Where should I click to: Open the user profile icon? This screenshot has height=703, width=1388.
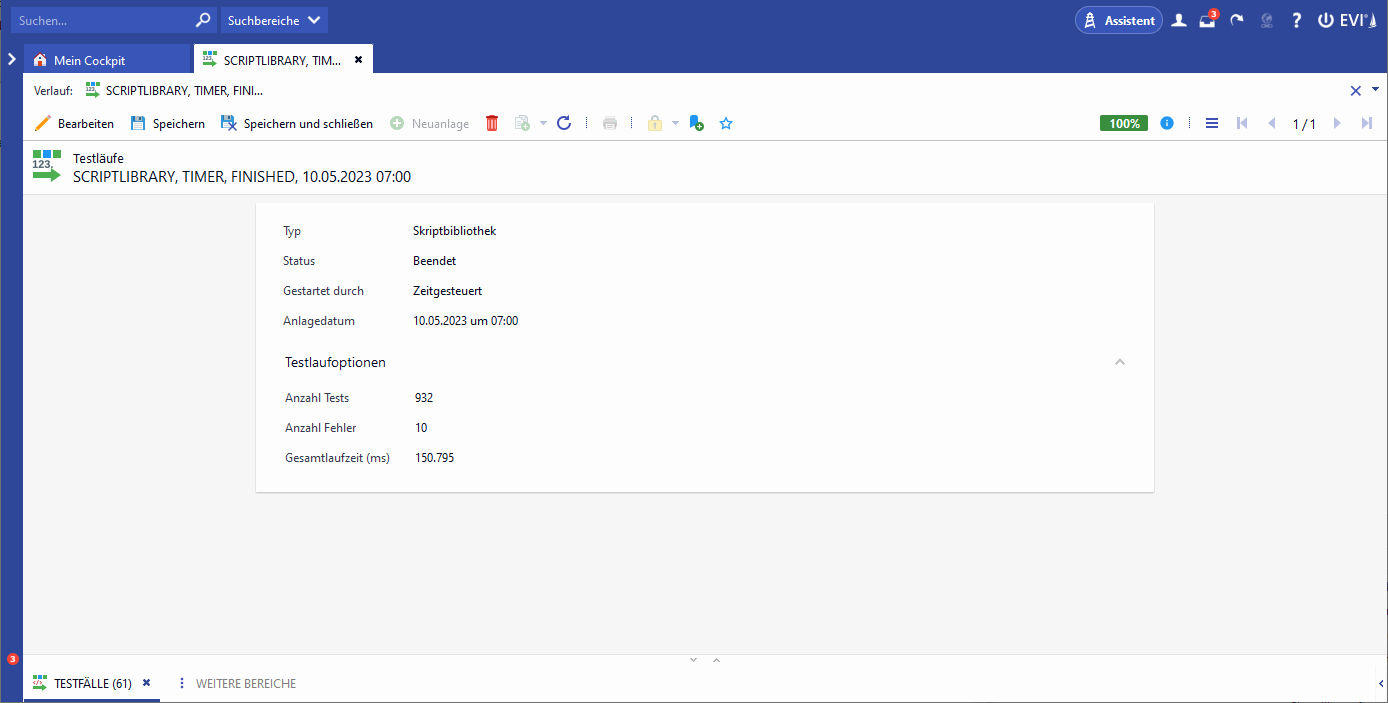1179,21
